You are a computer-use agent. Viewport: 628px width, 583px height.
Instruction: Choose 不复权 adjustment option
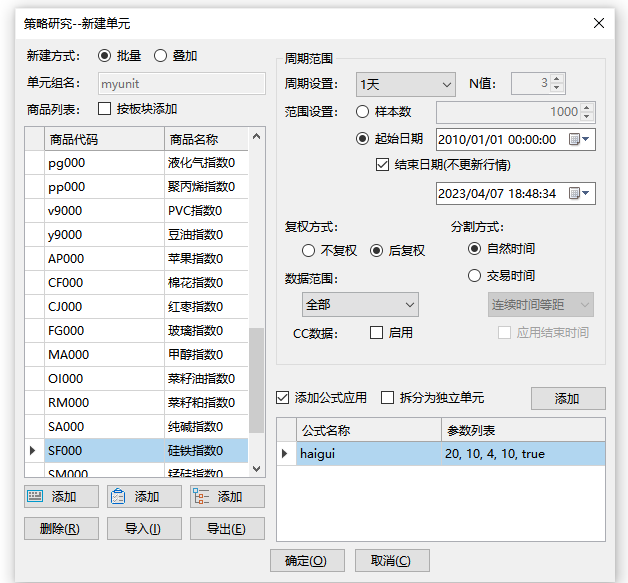309,251
